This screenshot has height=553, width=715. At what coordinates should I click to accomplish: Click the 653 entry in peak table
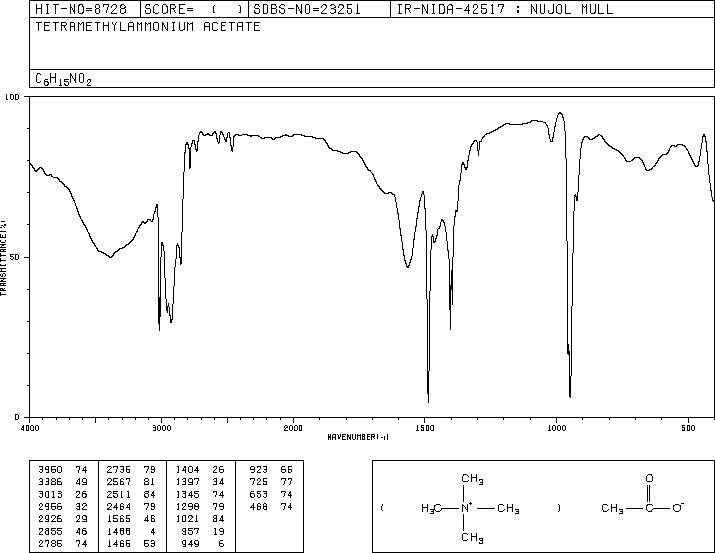[259, 495]
